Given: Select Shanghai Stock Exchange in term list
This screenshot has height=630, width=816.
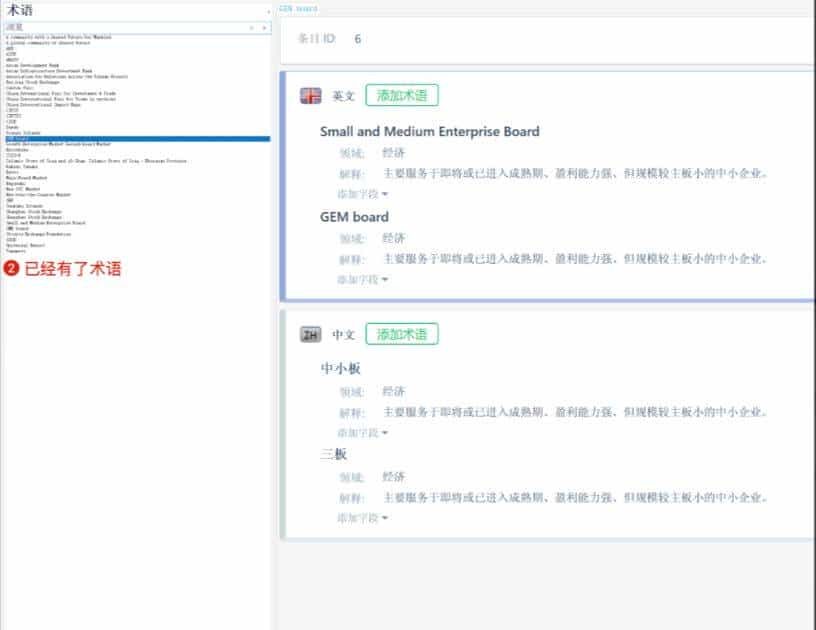Looking at the screenshot, I should point(34,212).
